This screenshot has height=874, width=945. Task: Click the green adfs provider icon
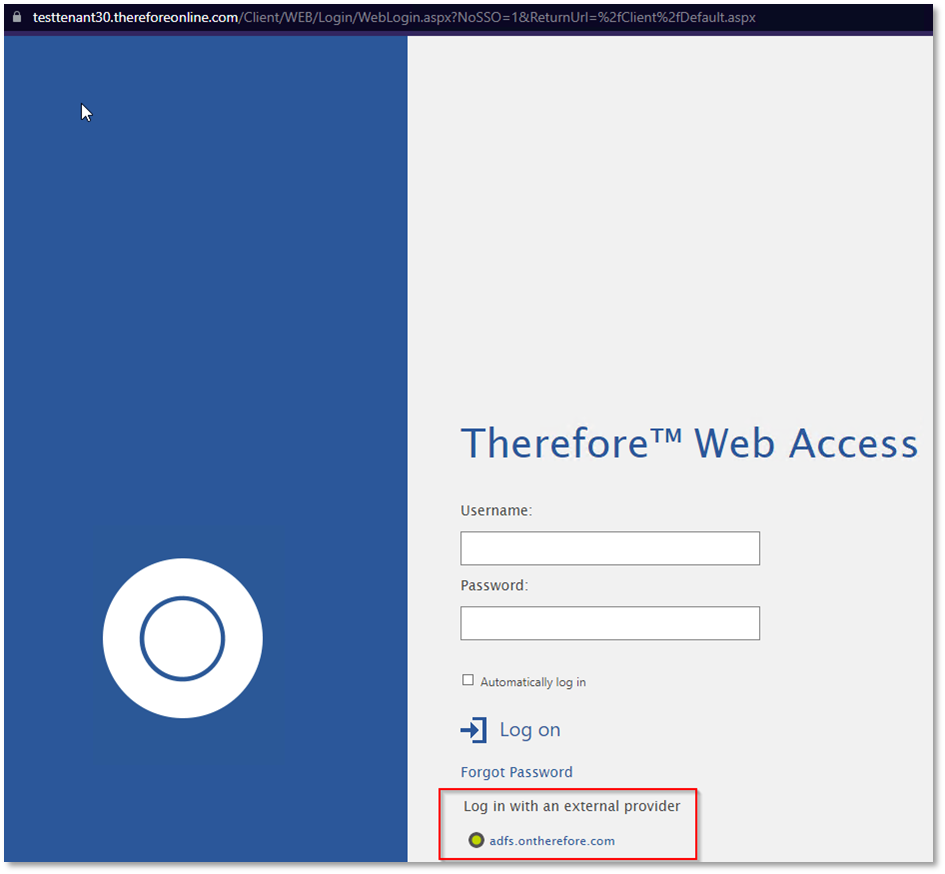click(476, 840)
